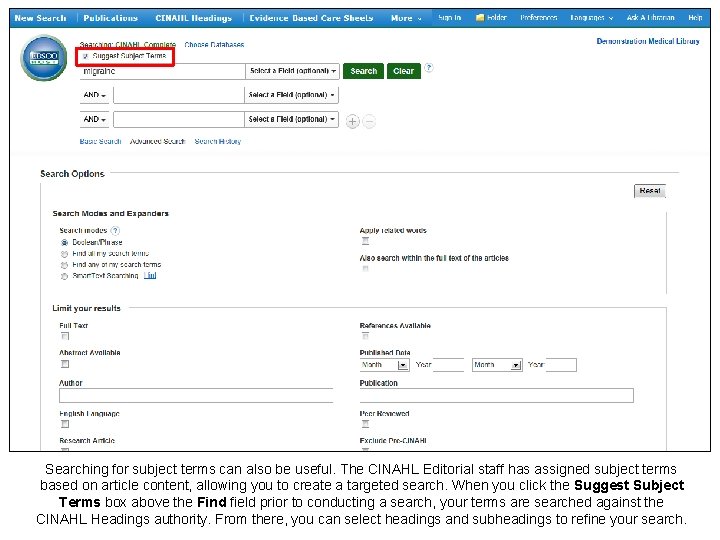Click the Demonstration Medical Library link
Image resolution: width=720 pixels, height=540 pixels.
[648, 41]
